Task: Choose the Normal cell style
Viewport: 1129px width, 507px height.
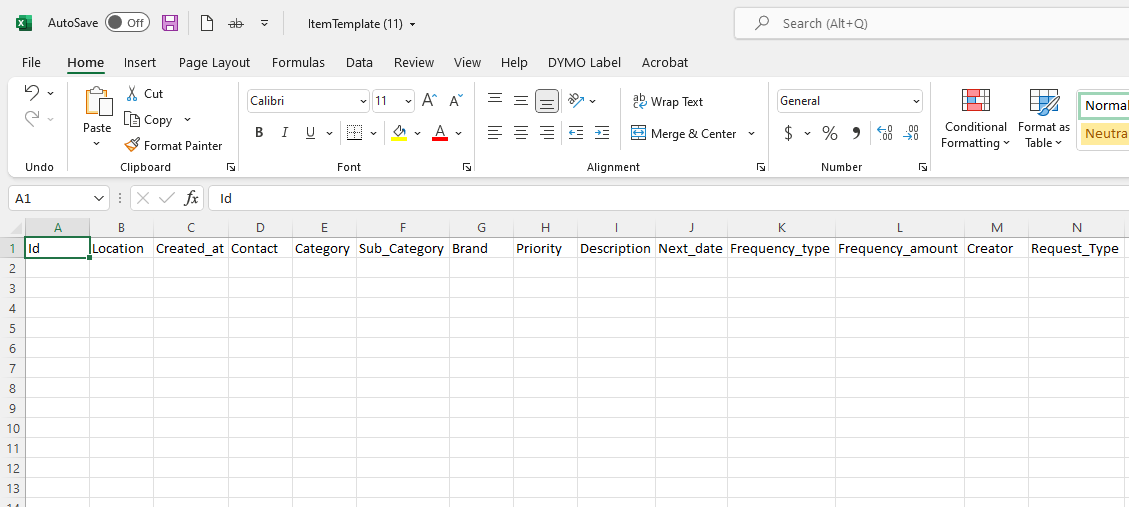Action: [x=1104, y=106]
